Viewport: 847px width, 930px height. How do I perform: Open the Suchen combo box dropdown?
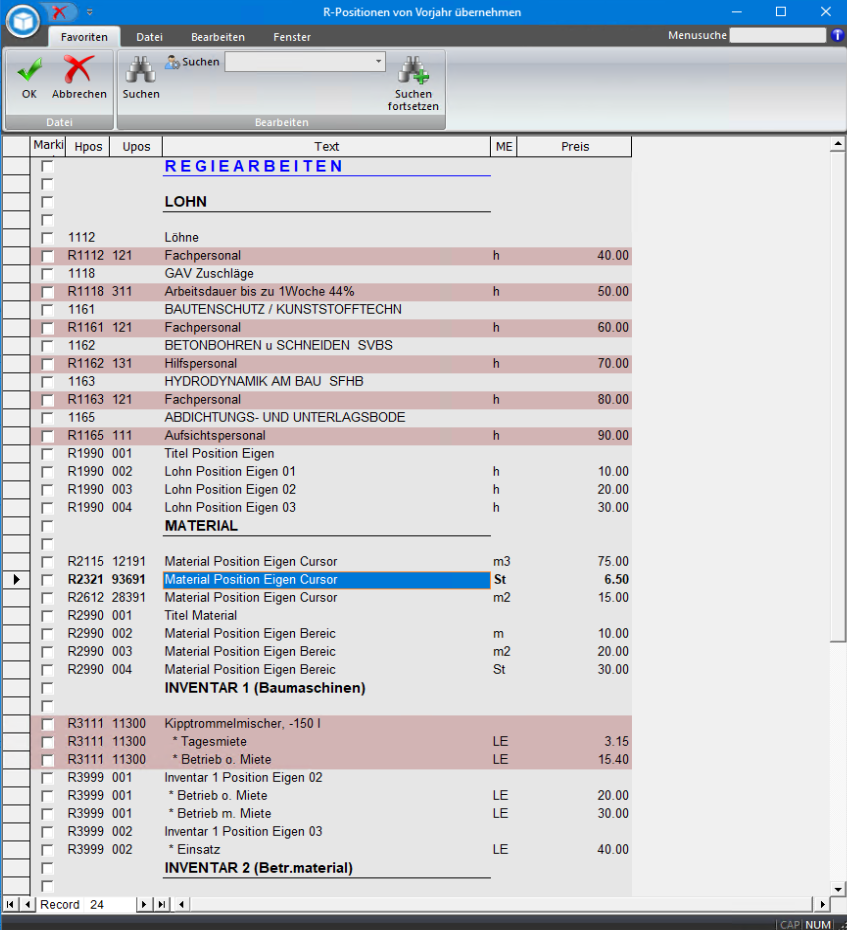378,61
